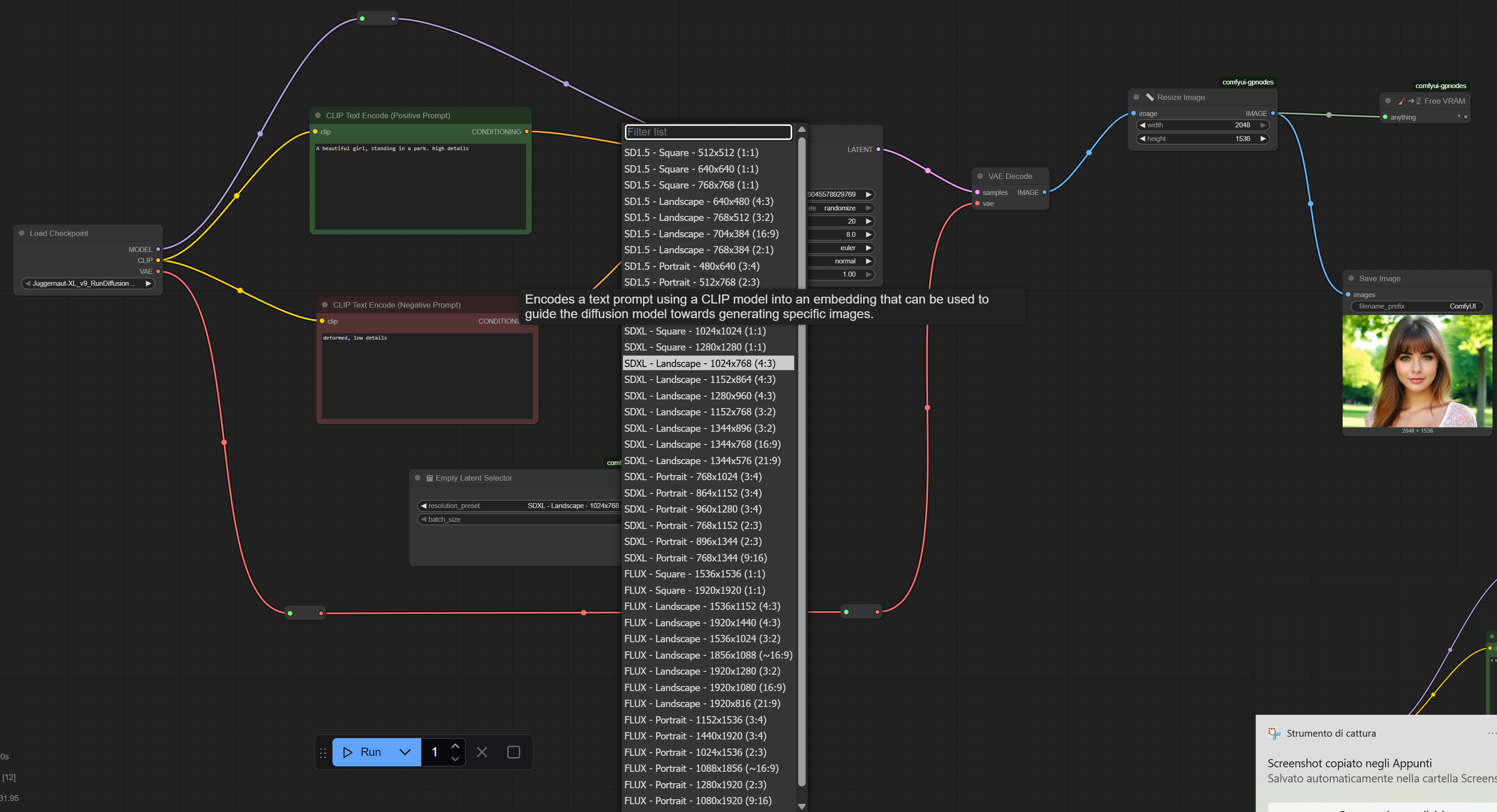Edit the filename_prefix ComfyUI field
The image size is (1497, 812).
[x=1417, y=306]
